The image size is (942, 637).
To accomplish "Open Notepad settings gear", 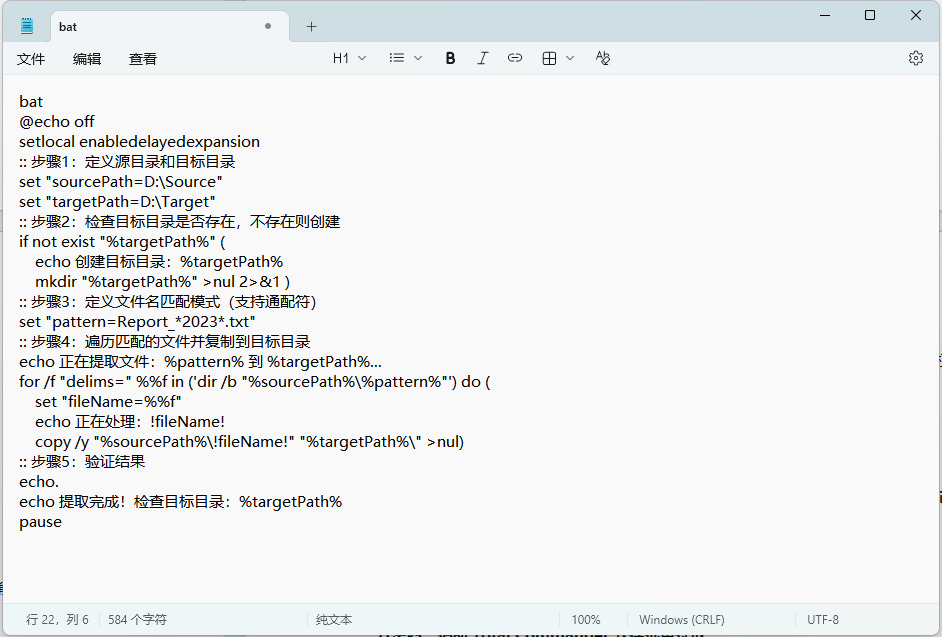I will tap(916, 58).
